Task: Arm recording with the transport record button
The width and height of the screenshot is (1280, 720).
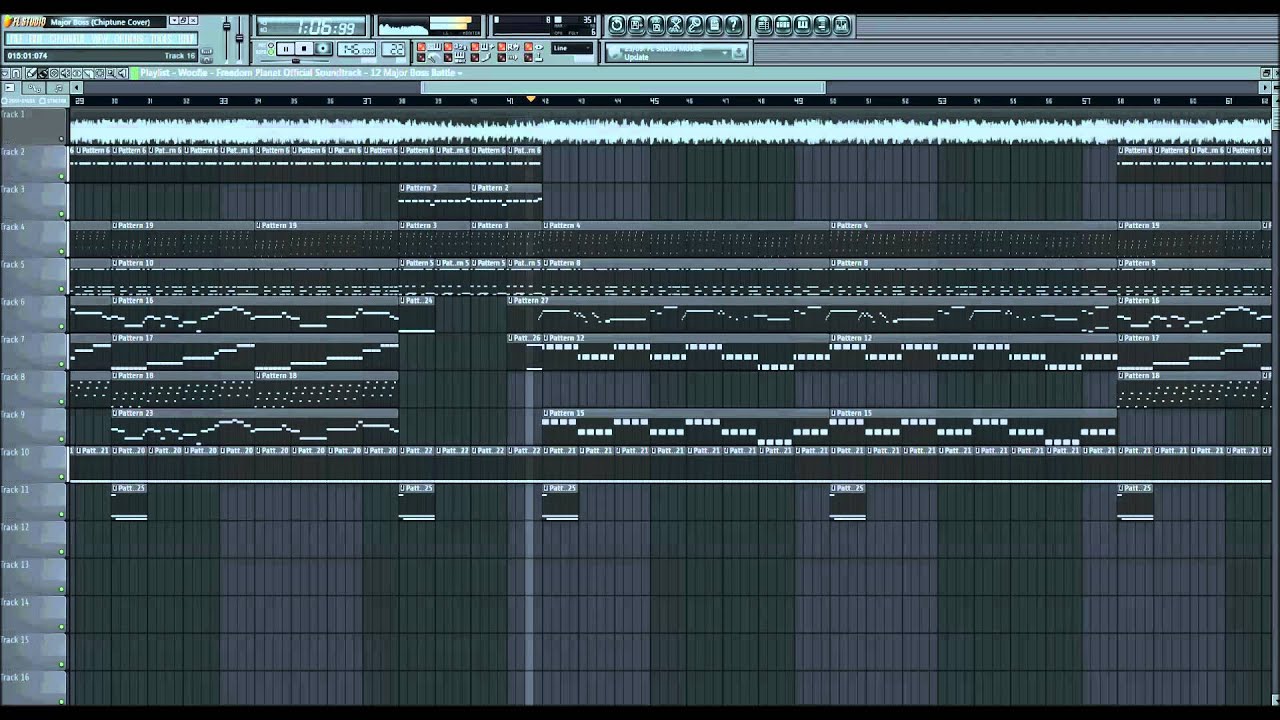Action: point(323,49)
